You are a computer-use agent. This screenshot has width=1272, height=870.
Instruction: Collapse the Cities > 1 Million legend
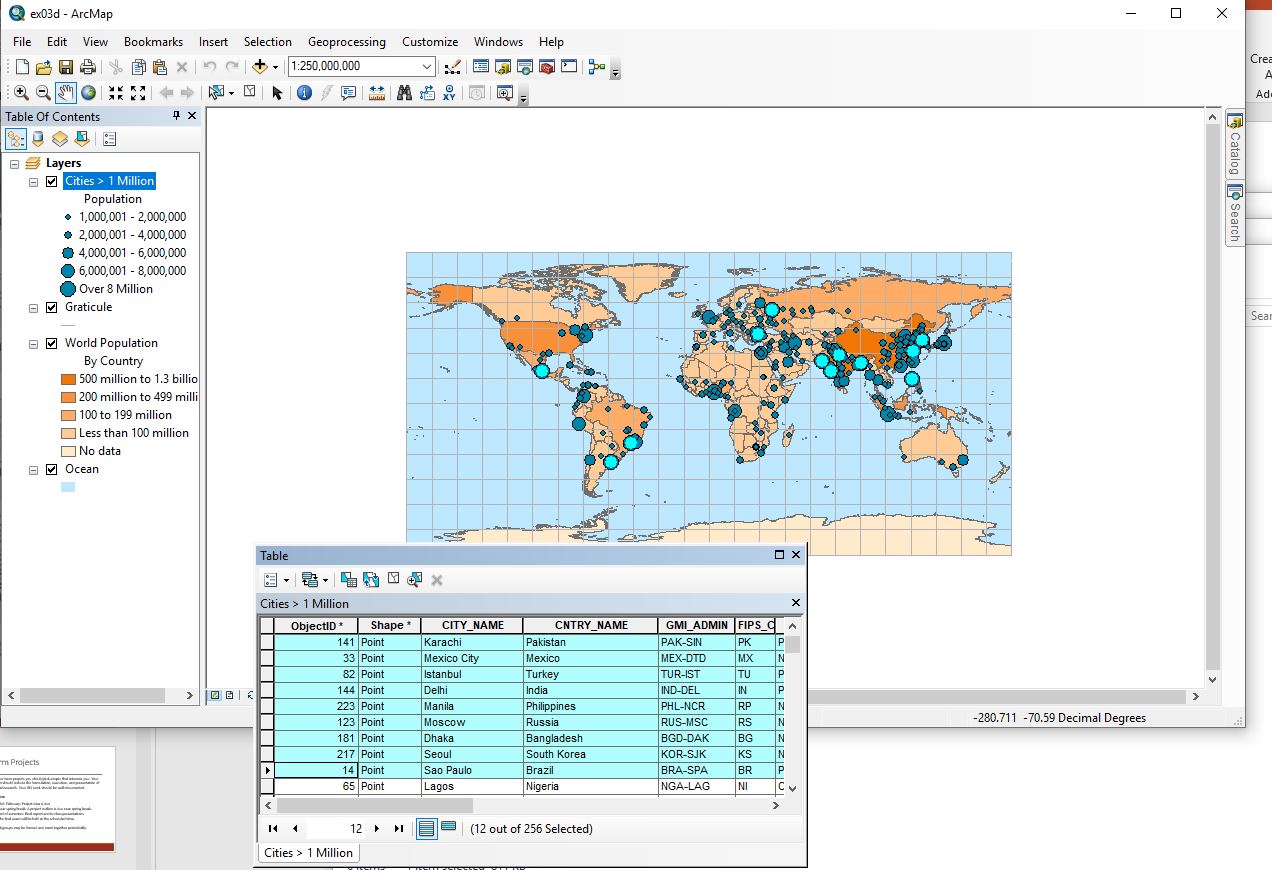(x=33, y=181)
